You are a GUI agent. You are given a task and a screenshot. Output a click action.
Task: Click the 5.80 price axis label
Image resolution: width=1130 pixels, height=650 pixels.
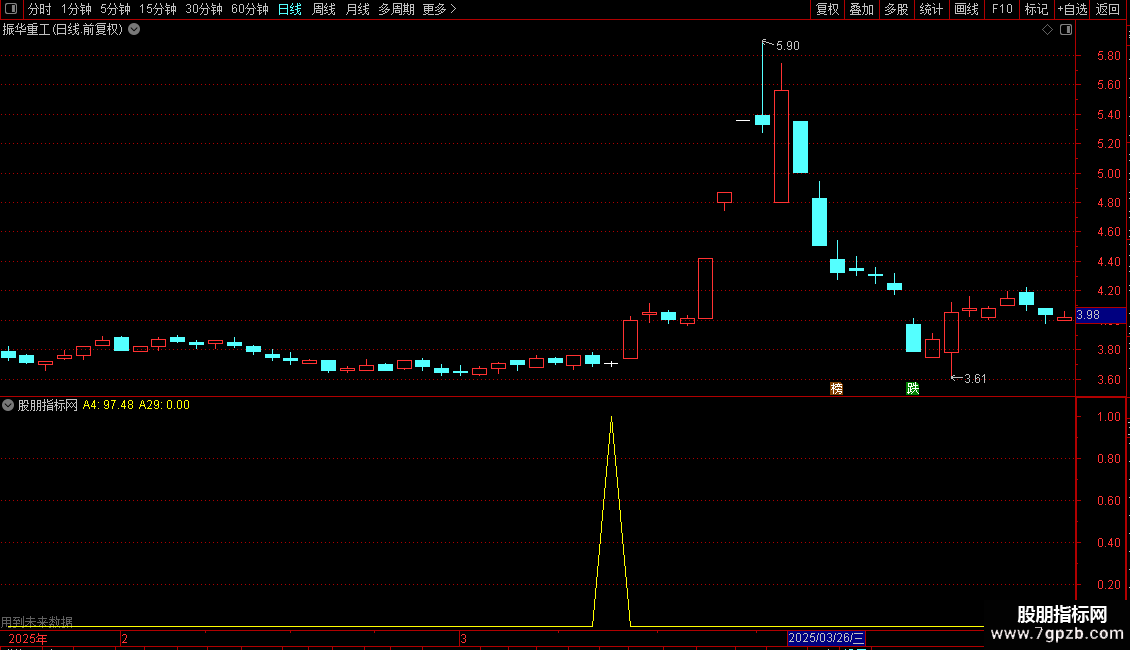pyautogui.click(x=1108, y=55)
